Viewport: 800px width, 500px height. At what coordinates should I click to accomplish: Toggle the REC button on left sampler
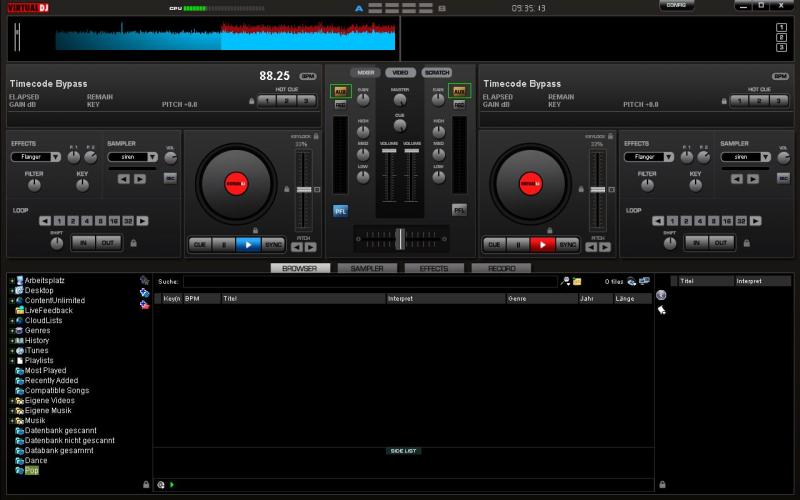[x=169, y=178]
